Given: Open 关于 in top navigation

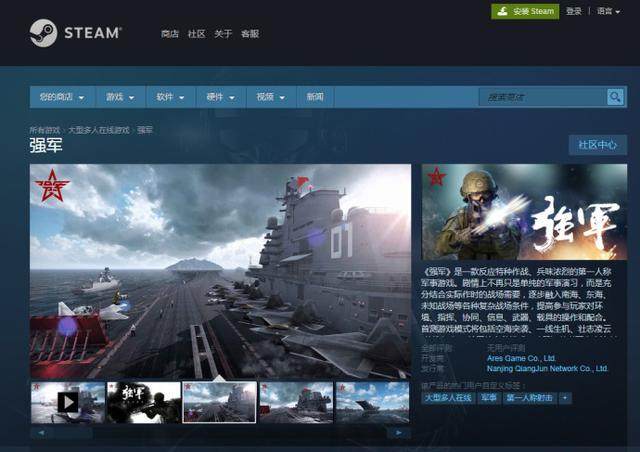Looking at the screenshot, I should [223, 34].
